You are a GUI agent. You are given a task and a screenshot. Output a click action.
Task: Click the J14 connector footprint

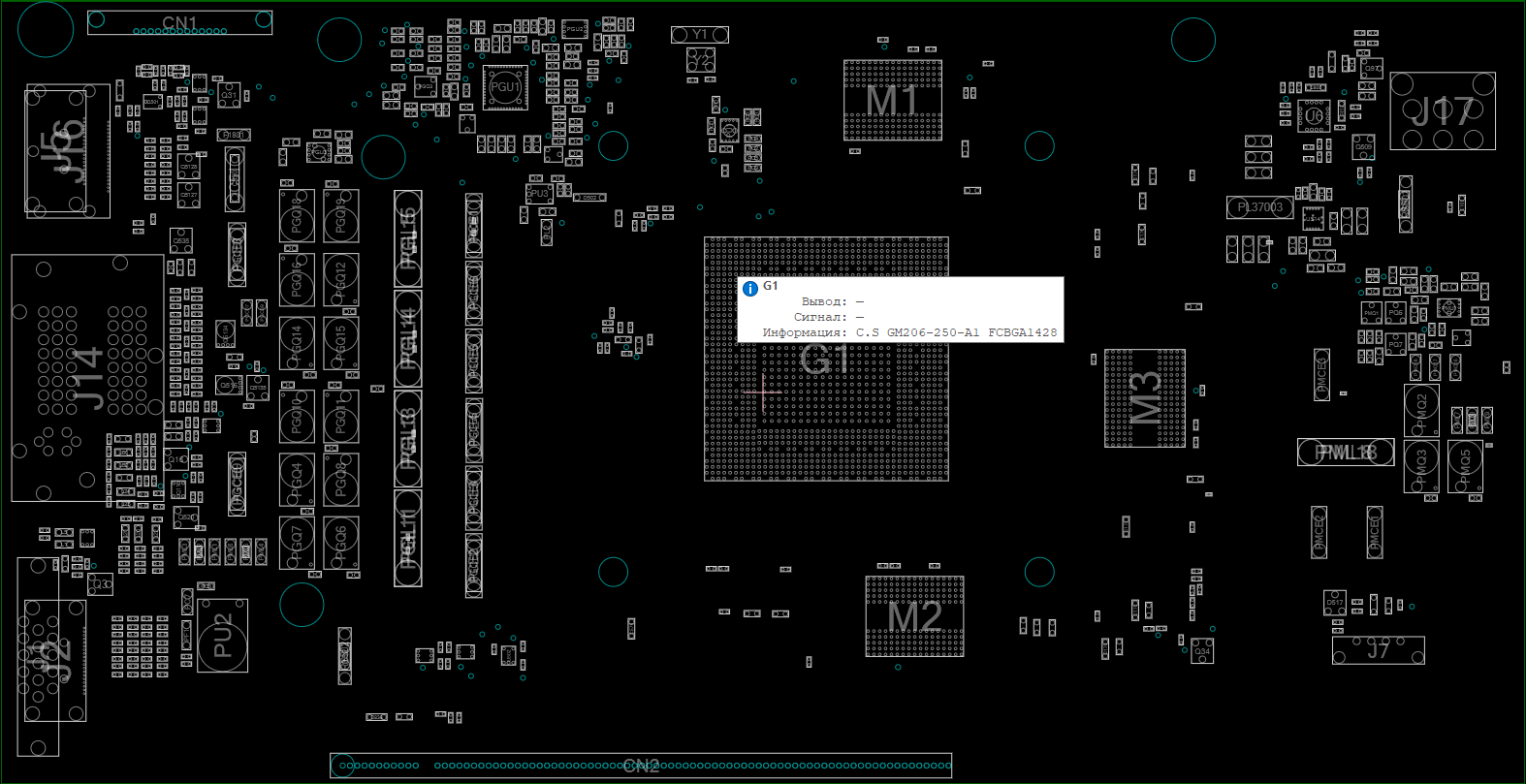point(87,378)
